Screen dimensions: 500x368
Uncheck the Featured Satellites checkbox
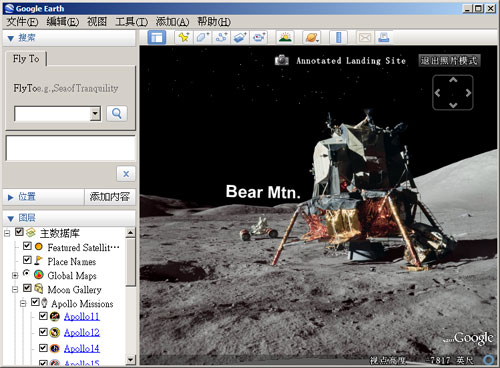click(x=27, y=246)
